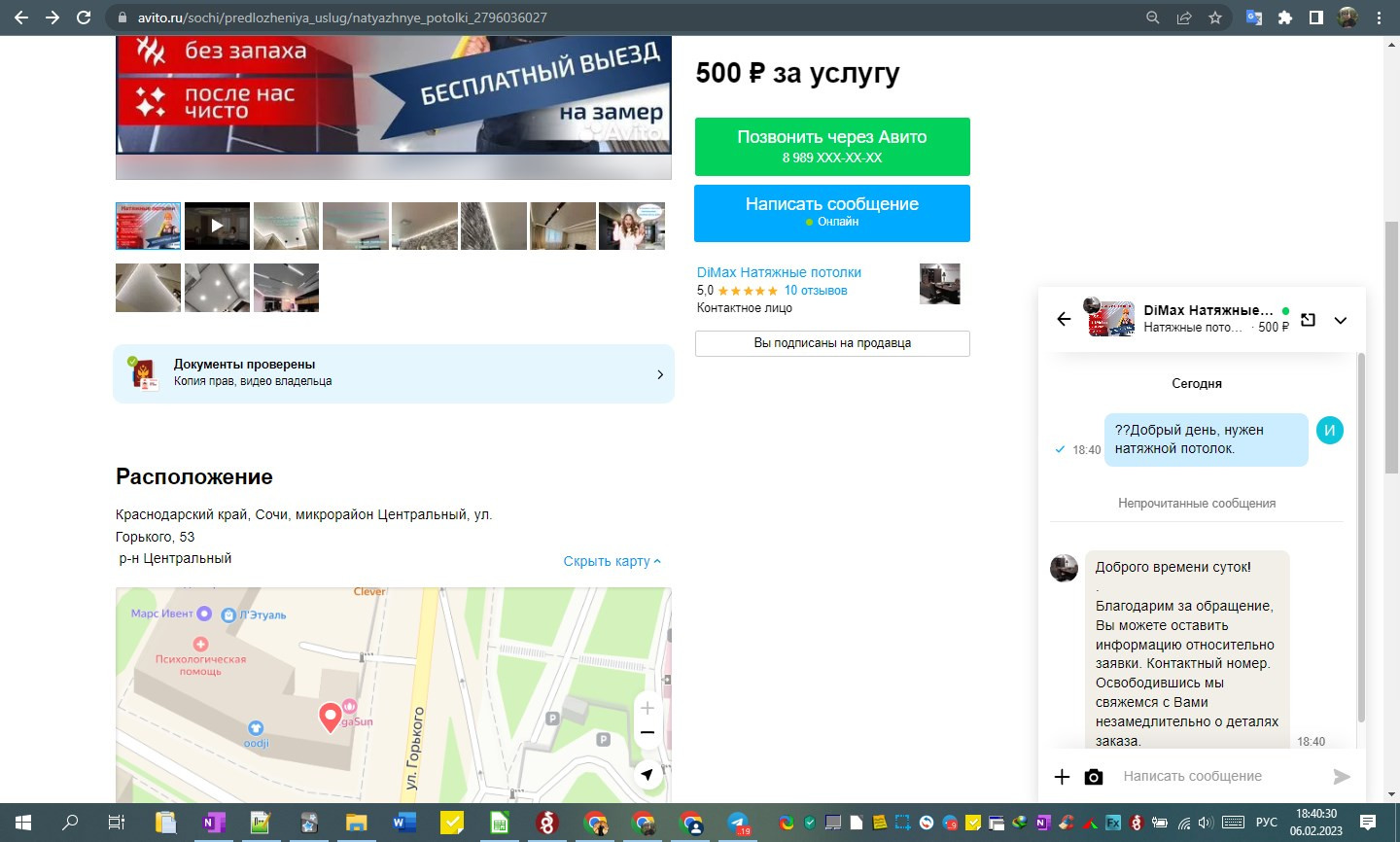Open DiMax Натяжные chat header title

[1207, 310]
